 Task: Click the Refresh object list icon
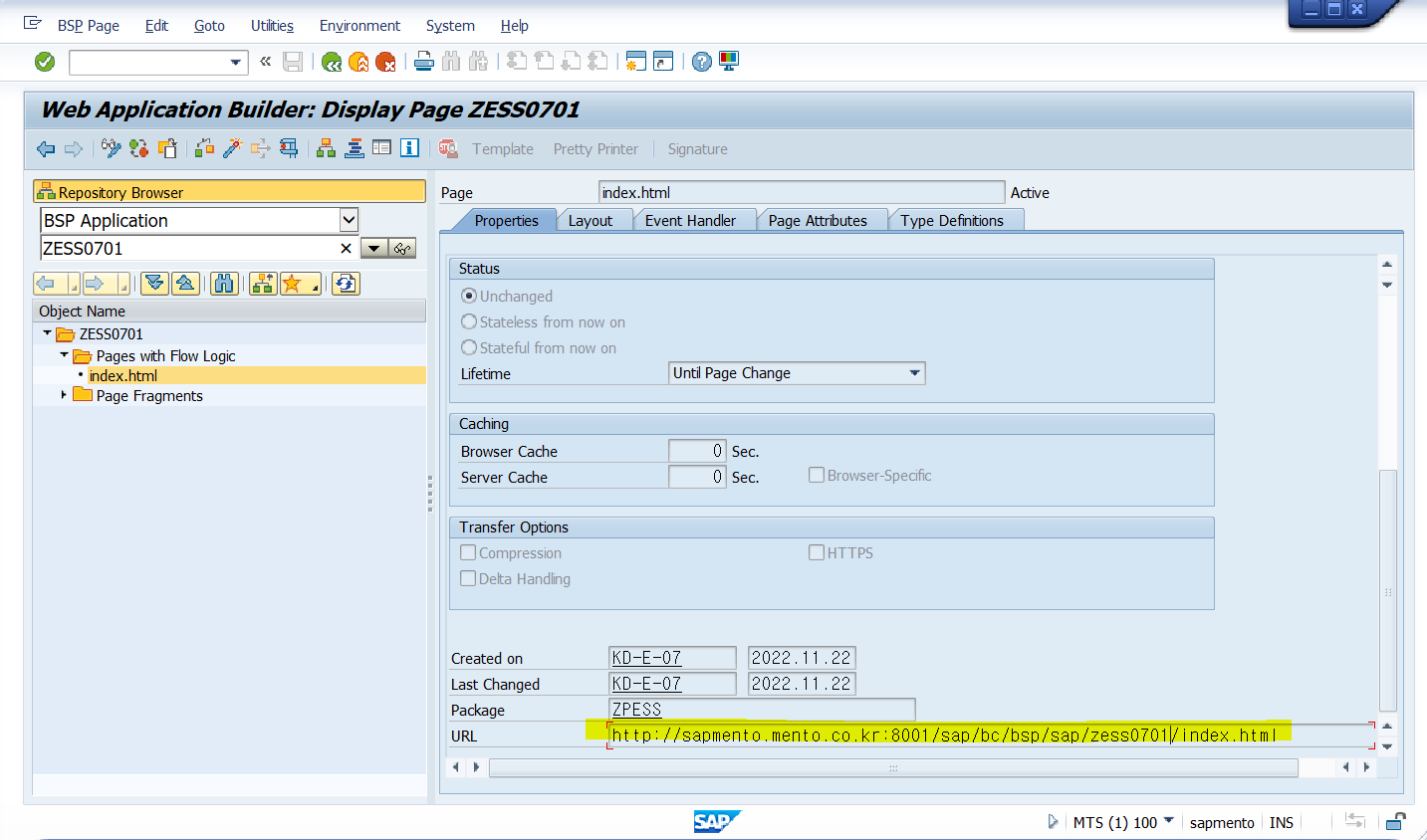[x=346, y=284]
